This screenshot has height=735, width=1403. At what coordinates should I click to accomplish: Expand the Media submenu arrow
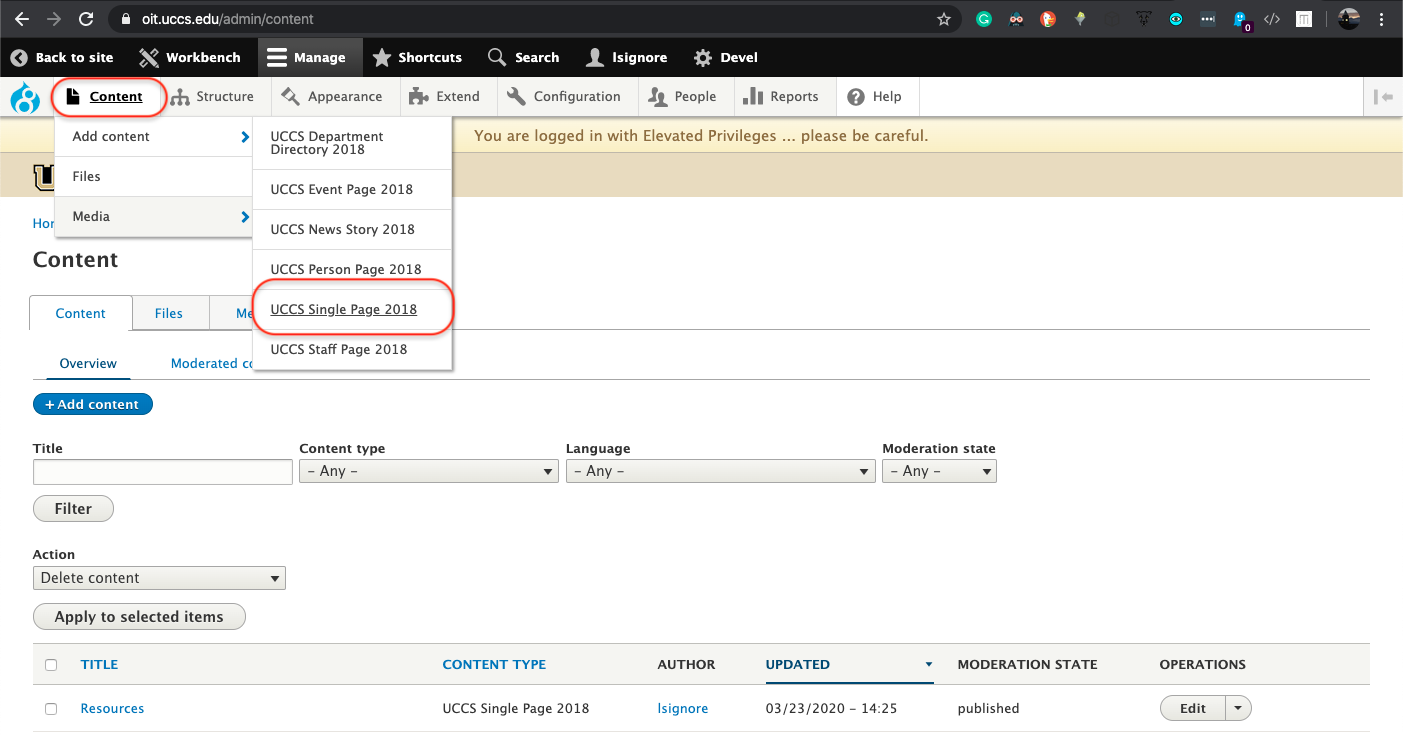click(245, 217)
